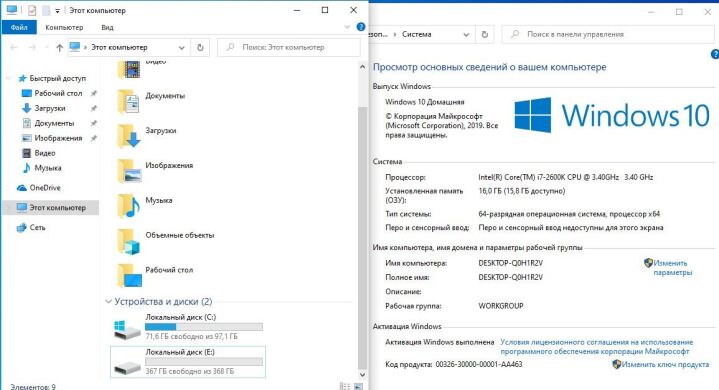Click the properties icon in quick access toolbar

tap(32, 10)
